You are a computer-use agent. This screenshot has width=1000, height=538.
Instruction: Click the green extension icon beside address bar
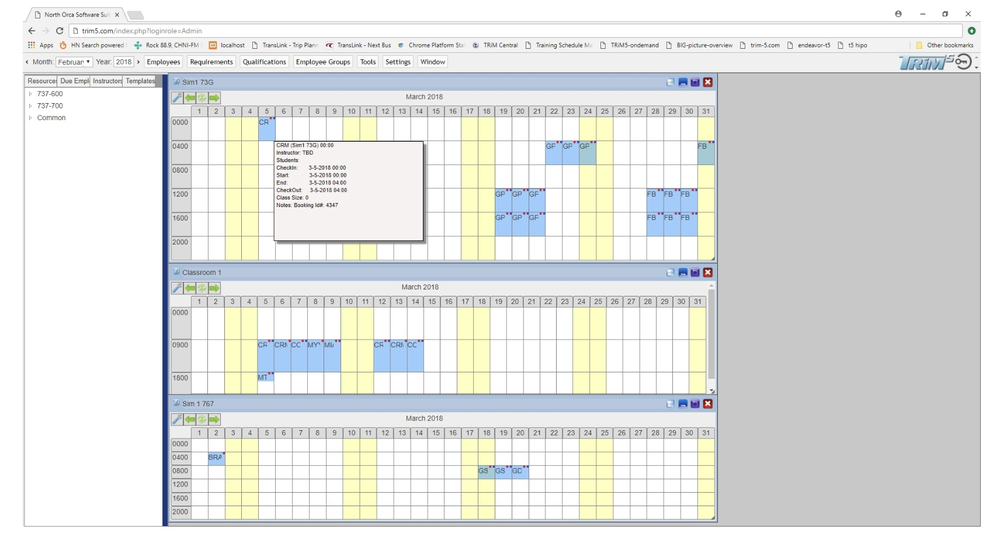tap(971, 31)
